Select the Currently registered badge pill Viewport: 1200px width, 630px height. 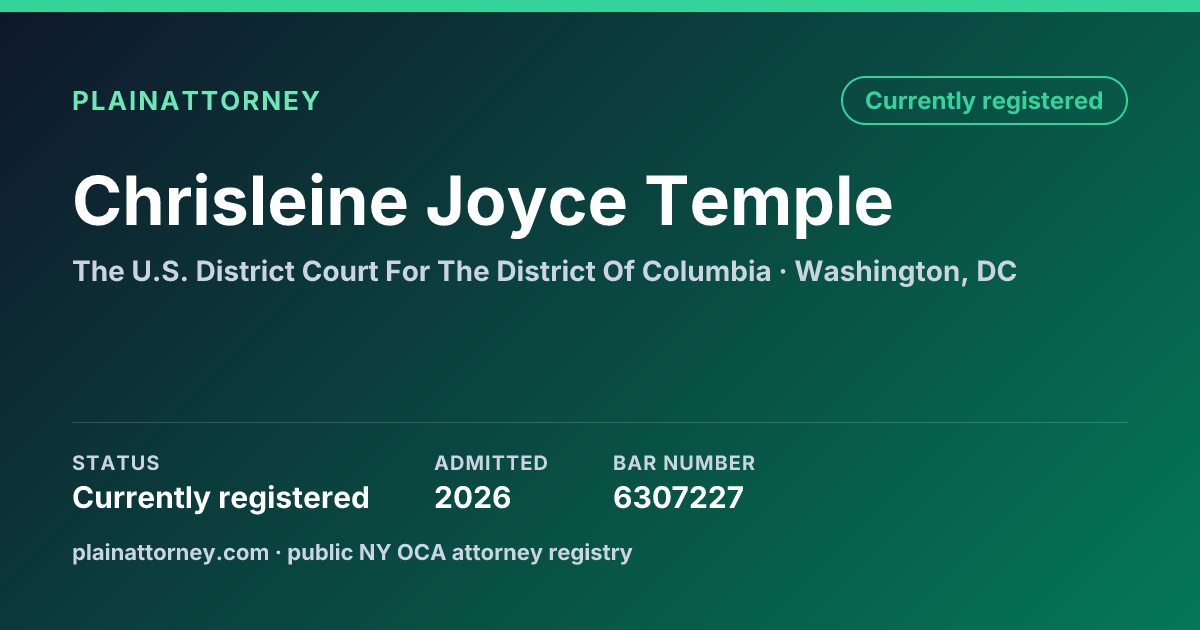coord(984,101)
